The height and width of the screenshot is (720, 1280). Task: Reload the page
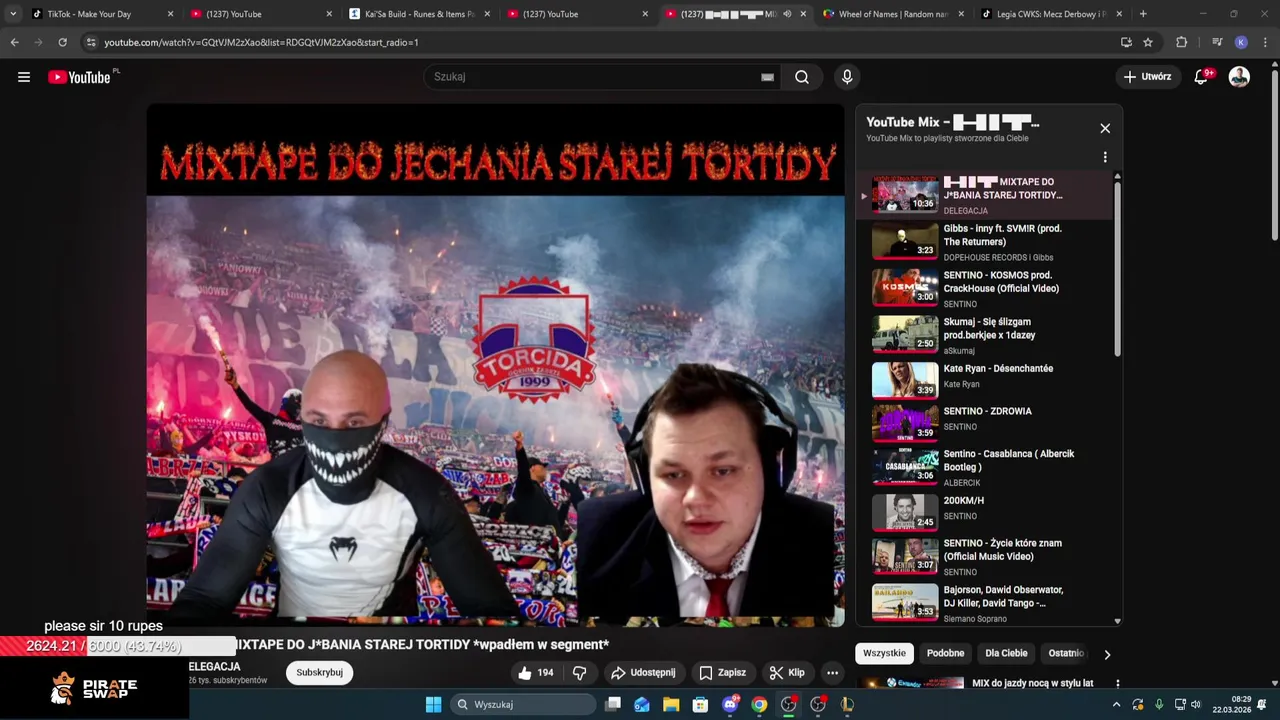point(62,42)
